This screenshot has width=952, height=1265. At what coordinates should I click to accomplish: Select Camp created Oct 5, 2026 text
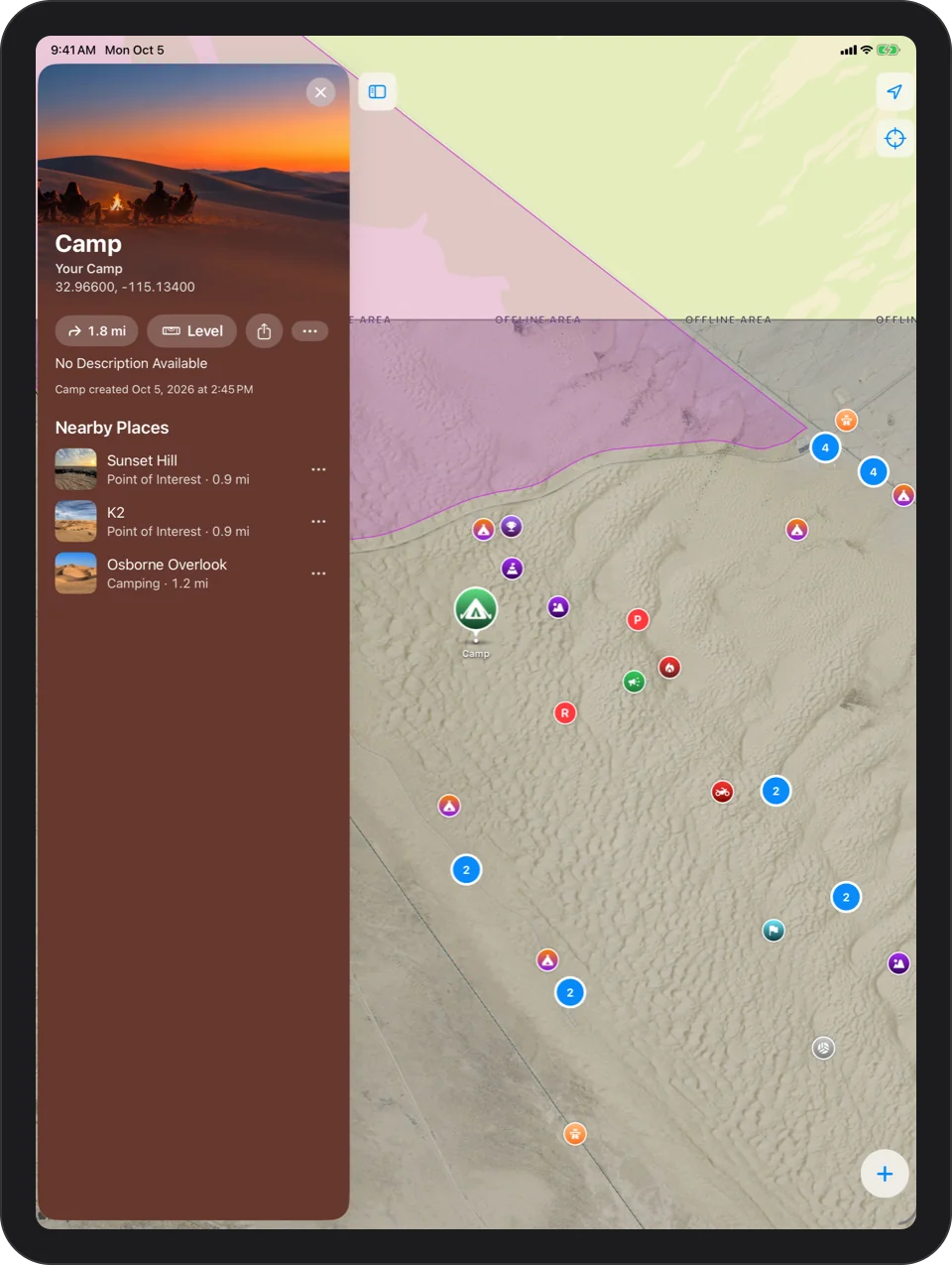(154, 389)
